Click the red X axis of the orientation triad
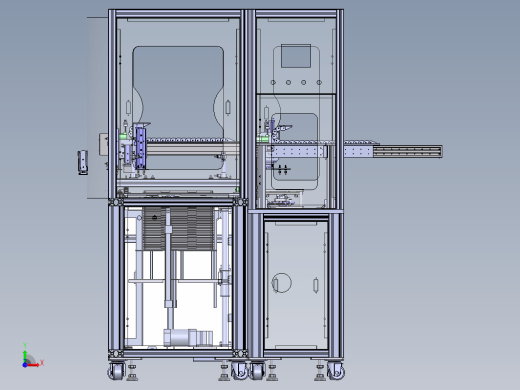 click(34, 365)
